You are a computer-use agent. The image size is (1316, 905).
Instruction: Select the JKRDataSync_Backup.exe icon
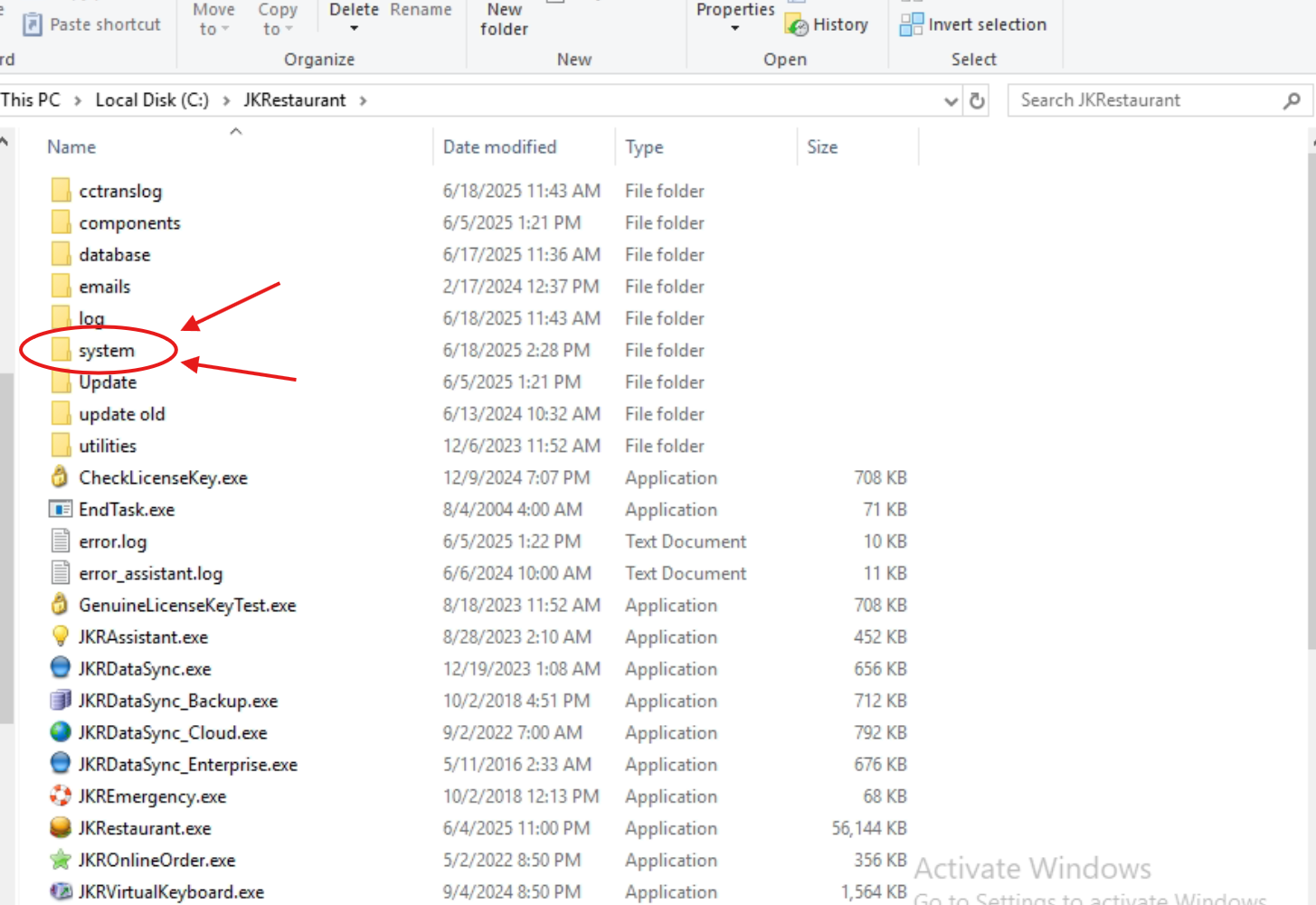pos(61,700)
